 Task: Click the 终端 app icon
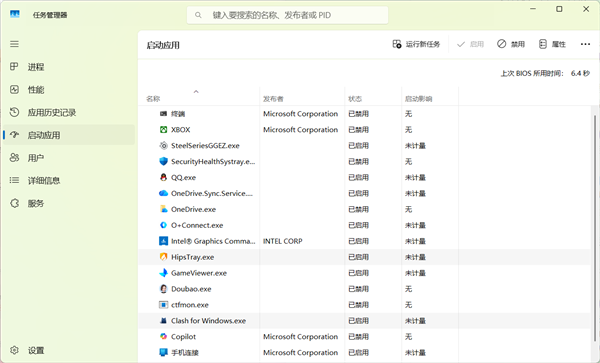pyautogui.click(x=163, y=114)
